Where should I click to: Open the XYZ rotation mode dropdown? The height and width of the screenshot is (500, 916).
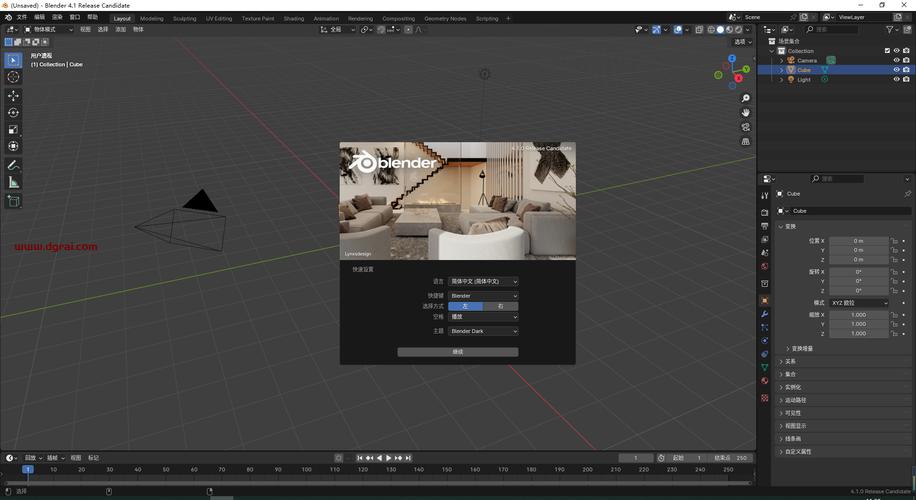tap(859, 303)
